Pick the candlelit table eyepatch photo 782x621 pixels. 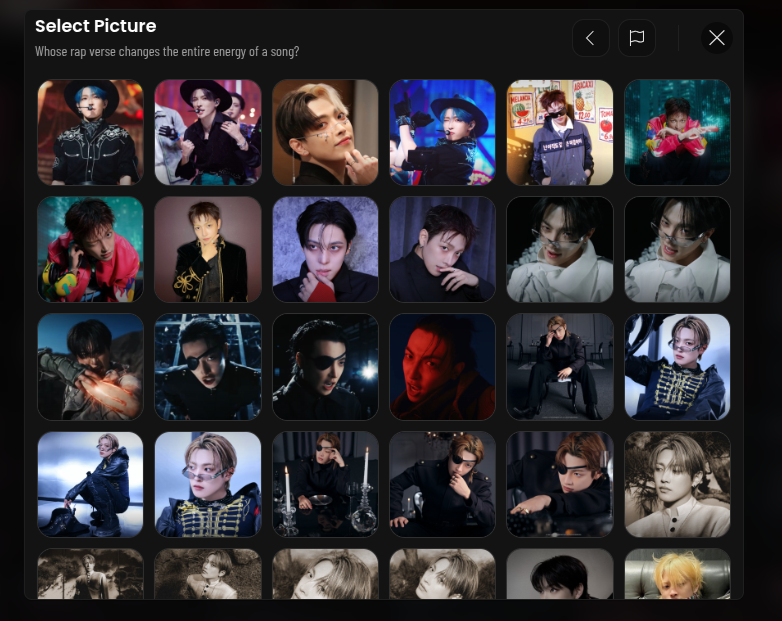pos(325,484)
